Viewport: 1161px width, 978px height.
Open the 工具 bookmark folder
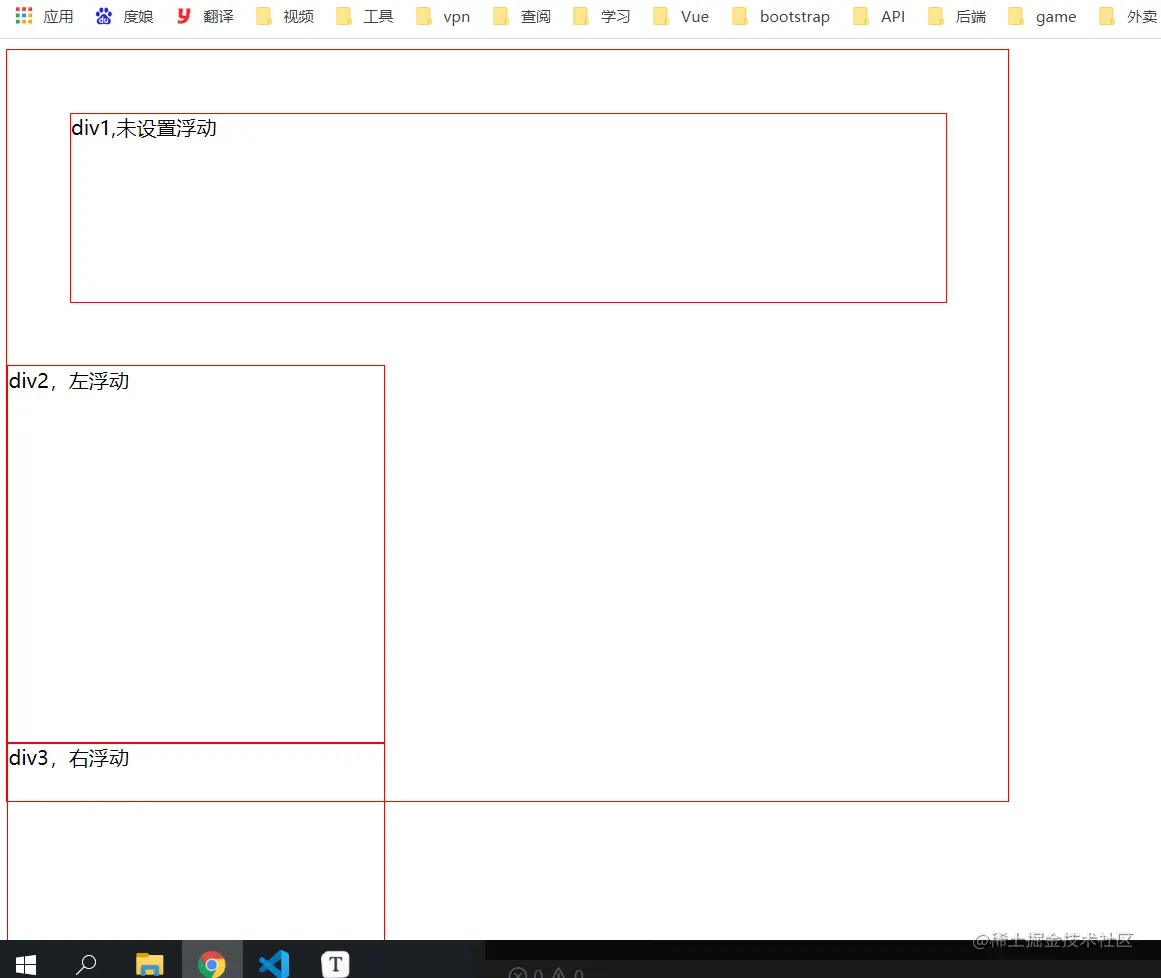pos(364,16)
